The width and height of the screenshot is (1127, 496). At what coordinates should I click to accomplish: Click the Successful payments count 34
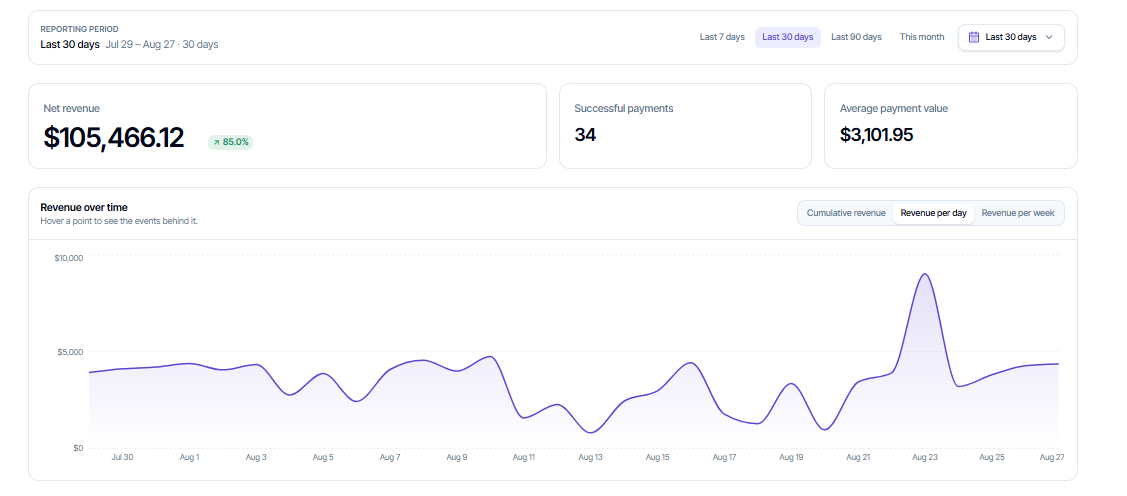pos(585,134)
